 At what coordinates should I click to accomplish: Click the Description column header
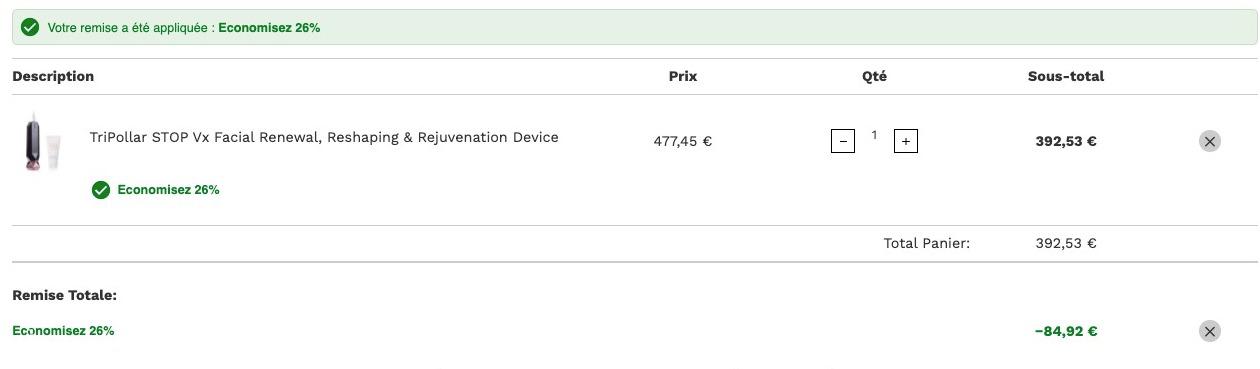[x=53, y=76]
